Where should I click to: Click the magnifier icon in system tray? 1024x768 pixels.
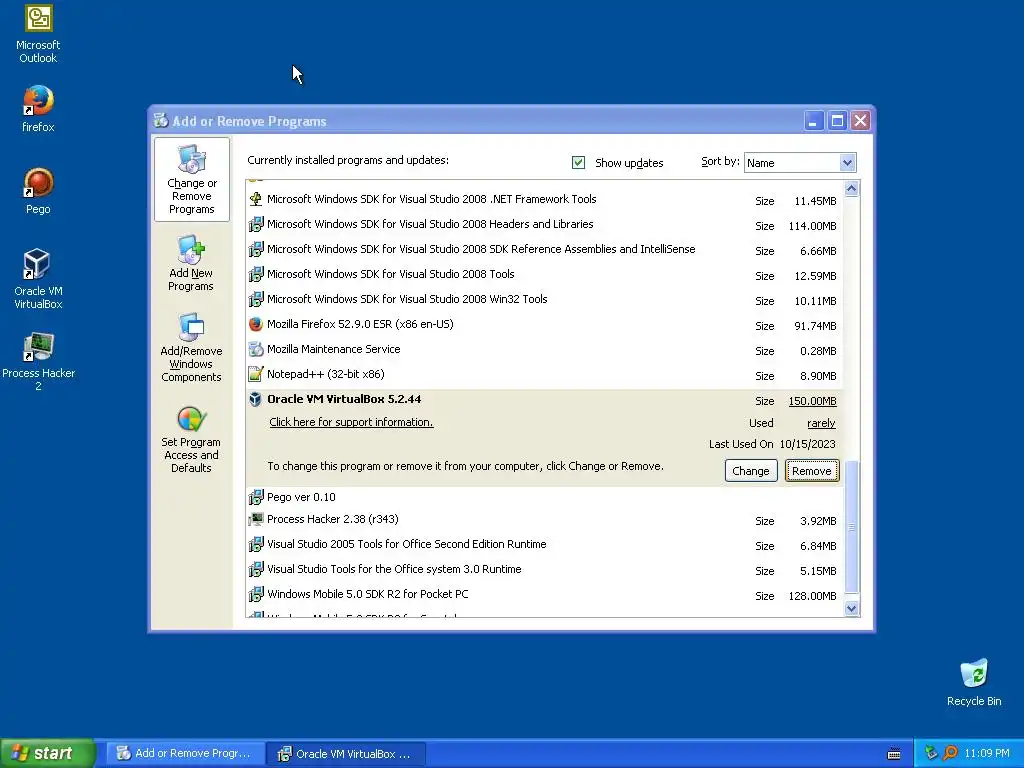(x=950, y=753)
